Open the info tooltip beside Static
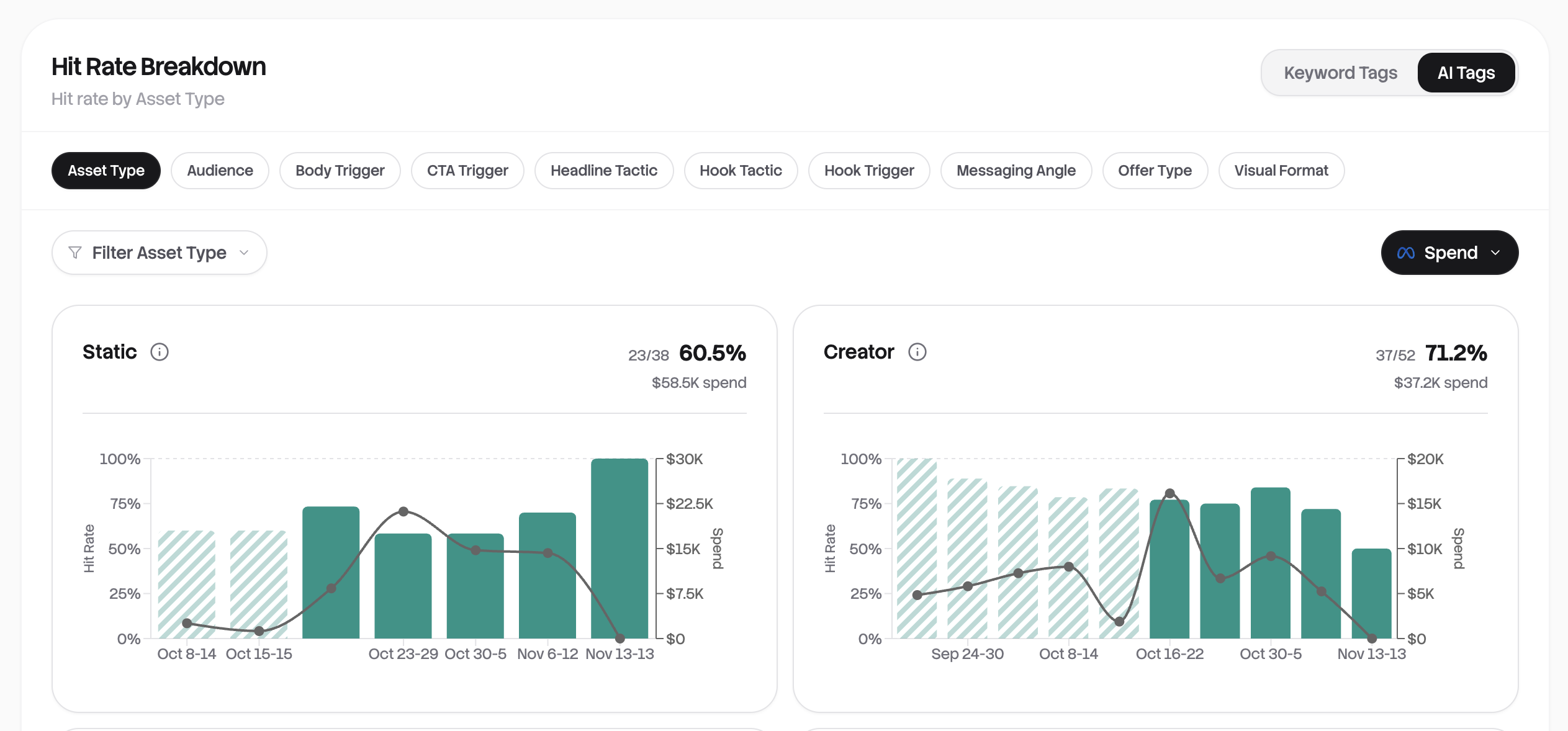Screen dimensions: 1568x731 click(160, 352)
